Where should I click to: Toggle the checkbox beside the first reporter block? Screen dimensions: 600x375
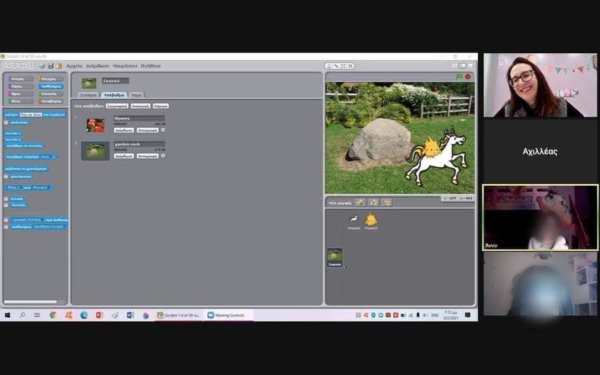click(x=6, y=122)
